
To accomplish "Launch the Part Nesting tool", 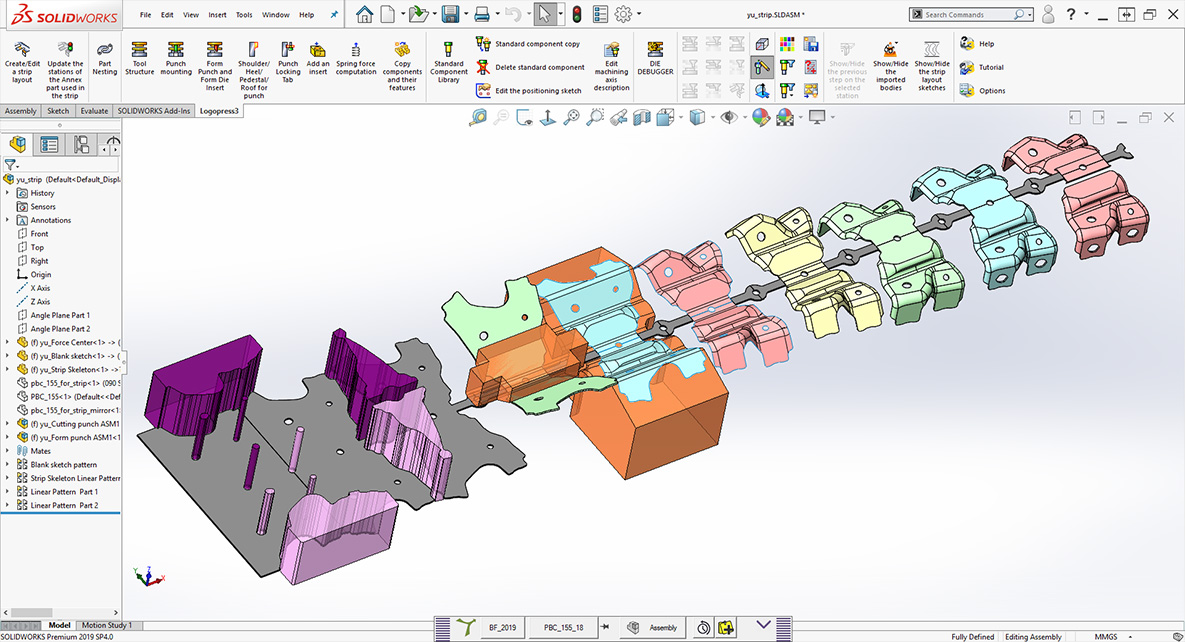I will point(105,59).
